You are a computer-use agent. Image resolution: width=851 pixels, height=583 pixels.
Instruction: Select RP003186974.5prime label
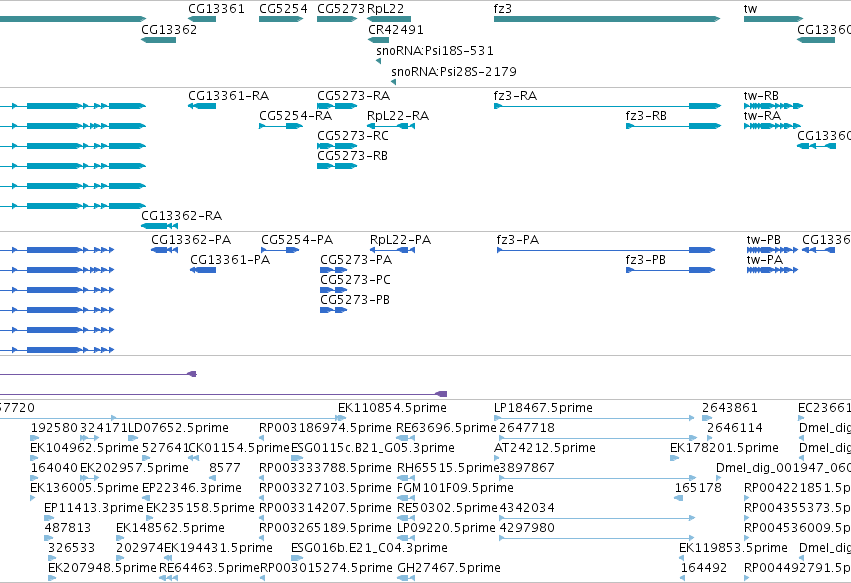(x=325, y=428)
